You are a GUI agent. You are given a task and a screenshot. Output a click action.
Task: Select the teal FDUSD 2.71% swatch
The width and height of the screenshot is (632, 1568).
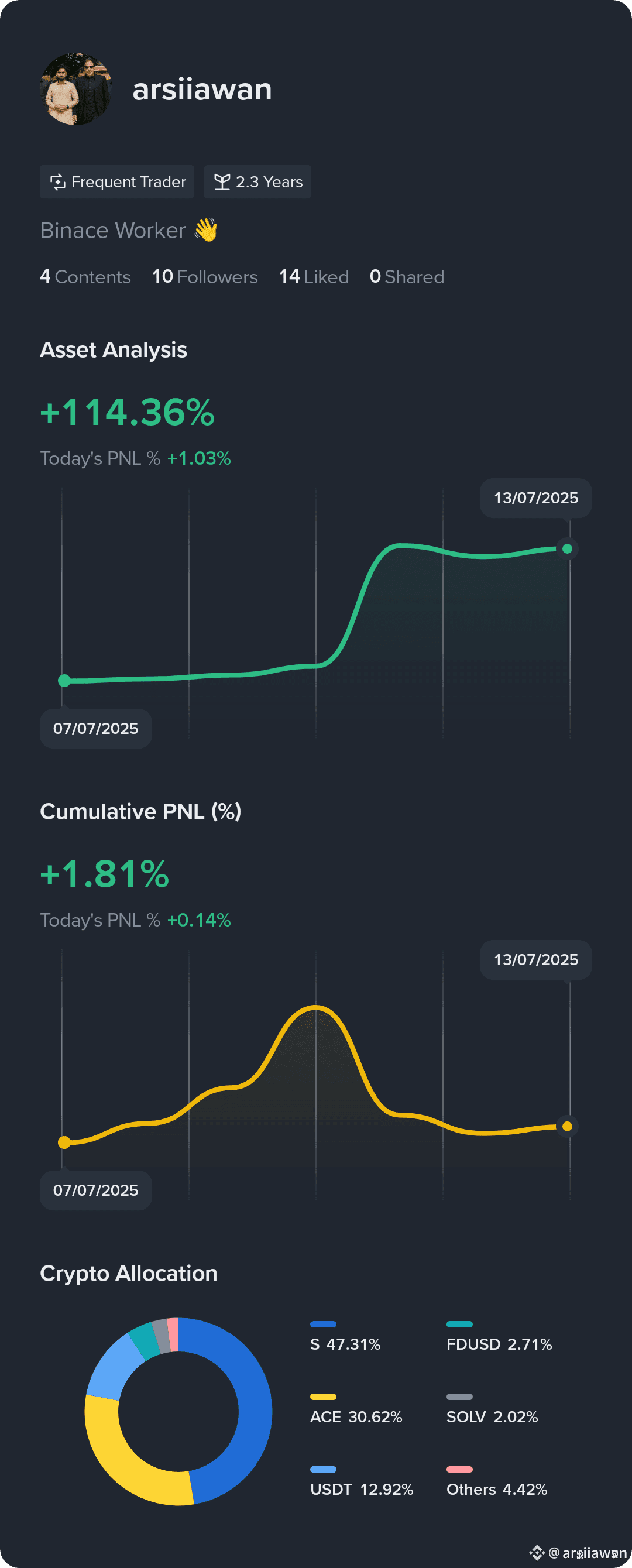[460, 1325]
